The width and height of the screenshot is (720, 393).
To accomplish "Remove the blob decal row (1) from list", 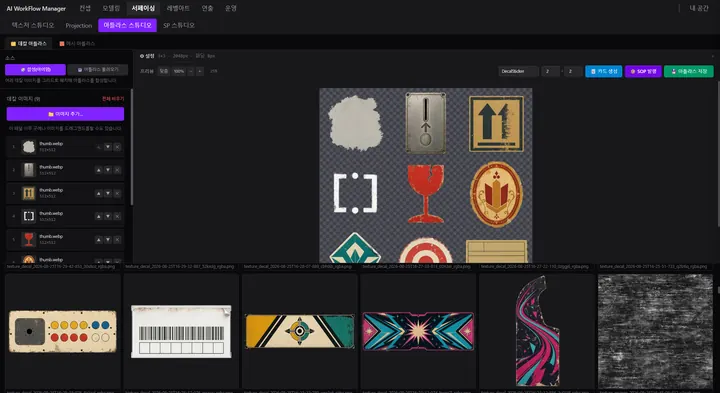I will (x=117, y=147).
